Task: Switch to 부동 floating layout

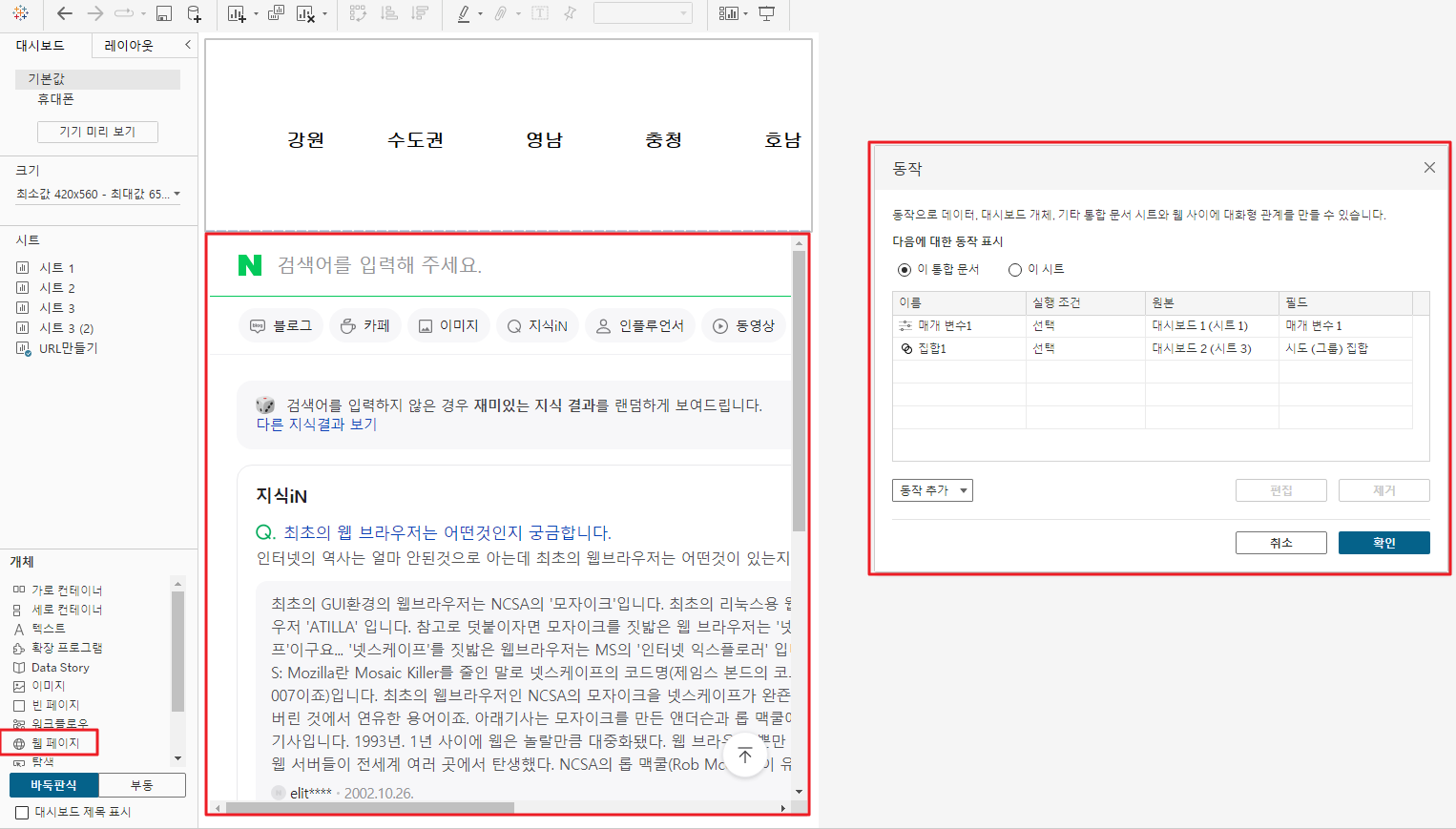Action: click(x=142, y=785)
